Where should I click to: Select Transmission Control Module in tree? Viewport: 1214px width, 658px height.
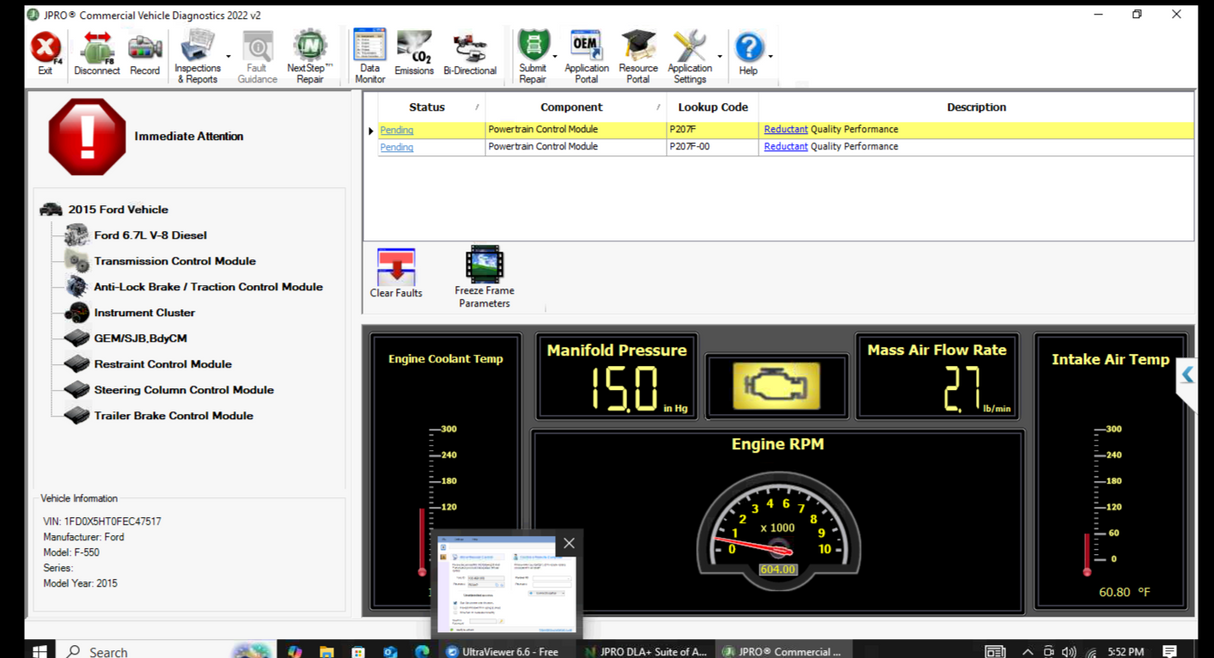174,261
